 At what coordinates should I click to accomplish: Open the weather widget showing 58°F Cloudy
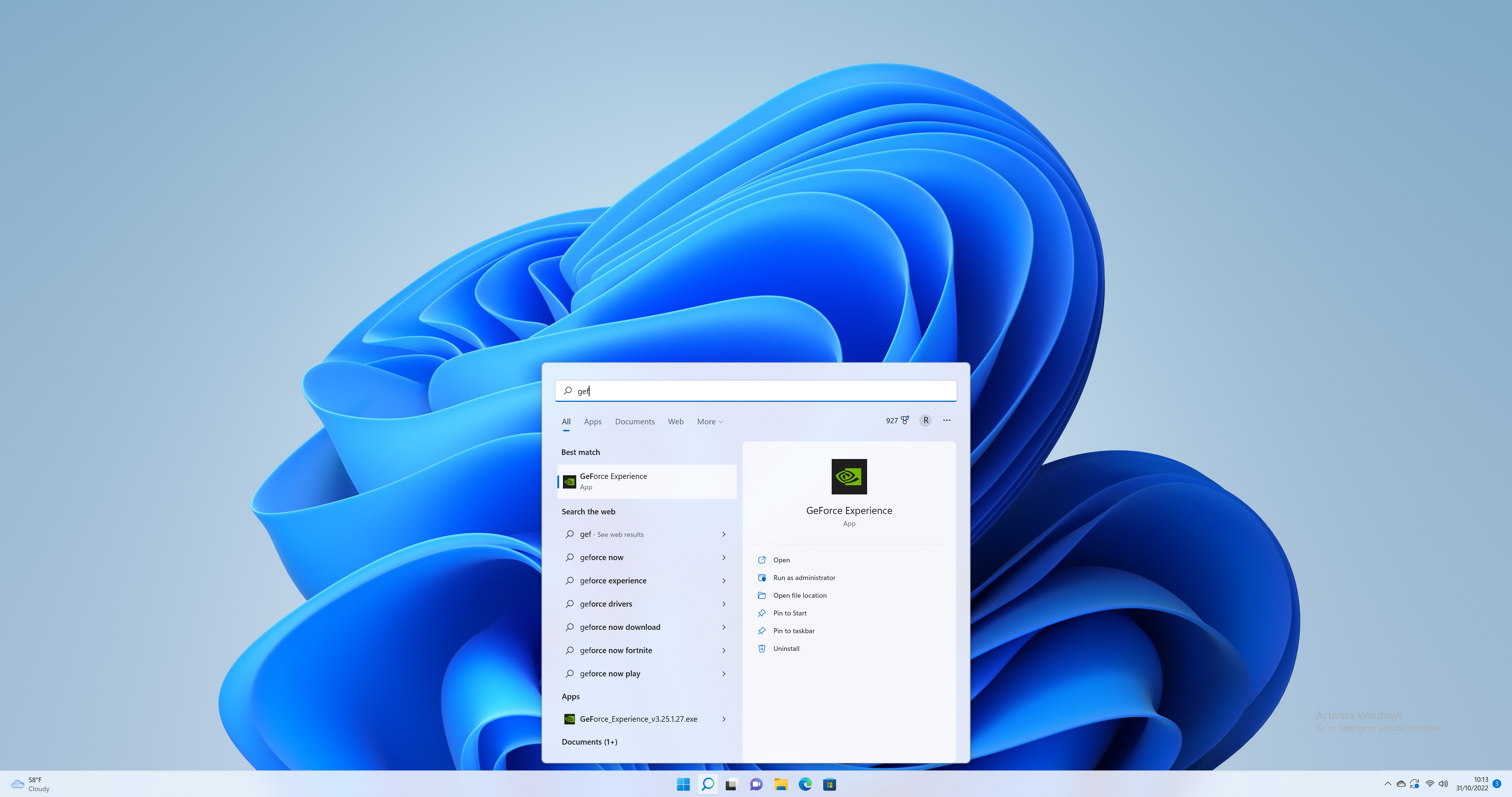click(x=31, y=784)
